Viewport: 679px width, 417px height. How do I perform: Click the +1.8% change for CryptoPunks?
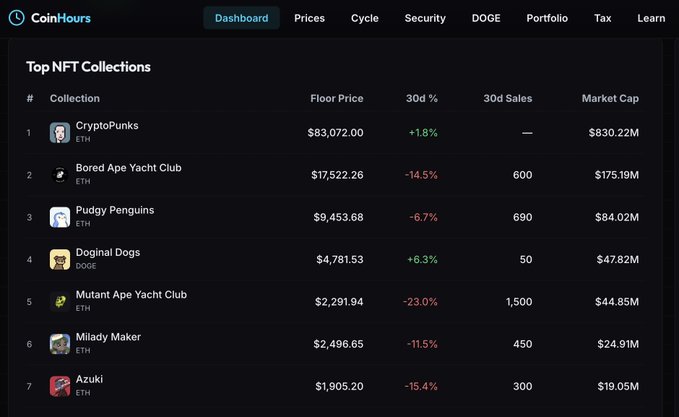[423, 133]
